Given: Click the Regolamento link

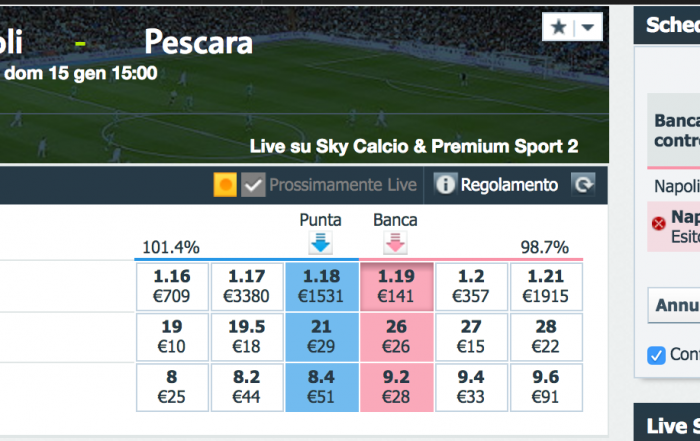Looking at the screenshot, I should click(509, 185).
